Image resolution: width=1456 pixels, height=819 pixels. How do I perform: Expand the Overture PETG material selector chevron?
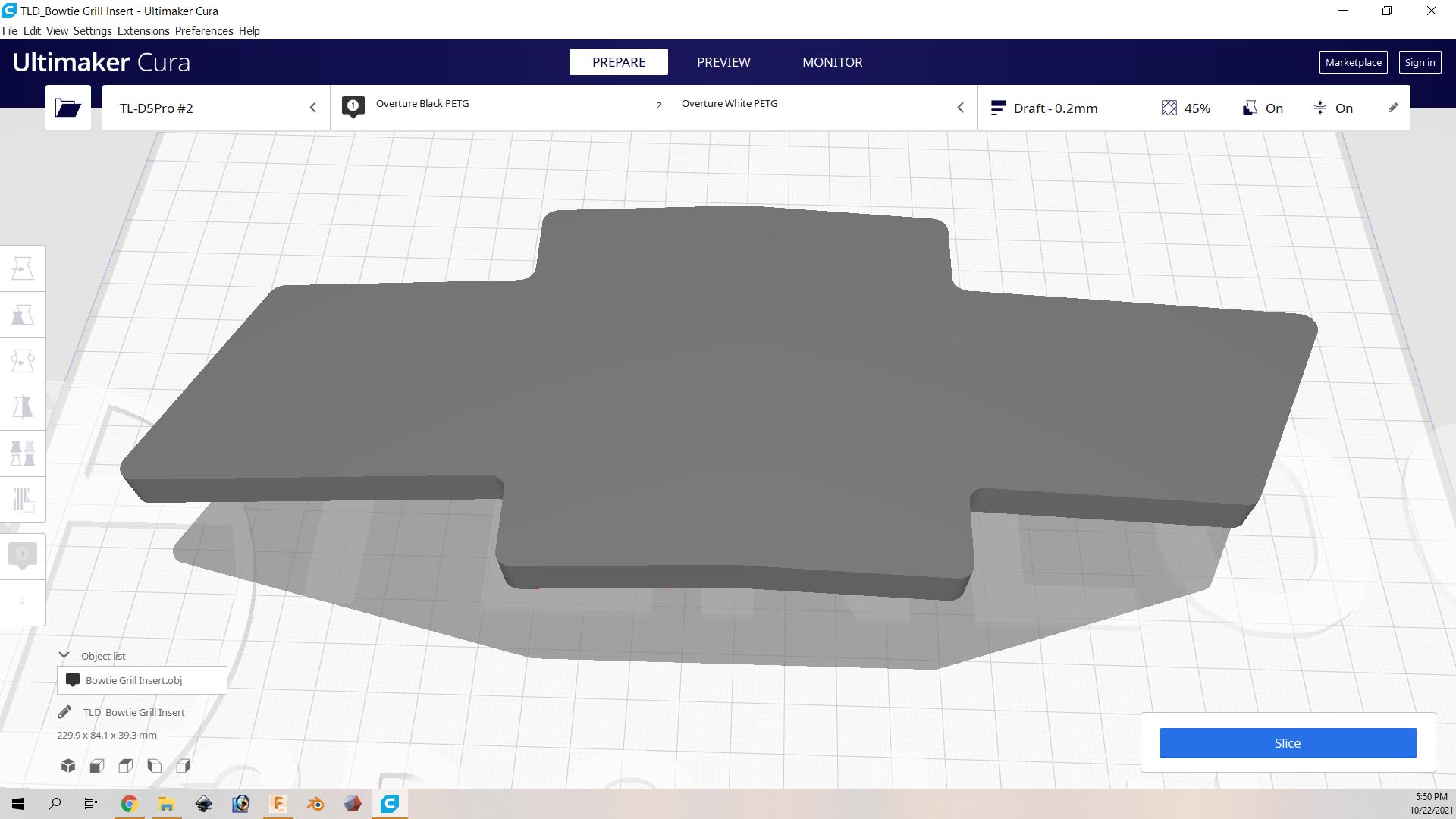coord(960,108)
